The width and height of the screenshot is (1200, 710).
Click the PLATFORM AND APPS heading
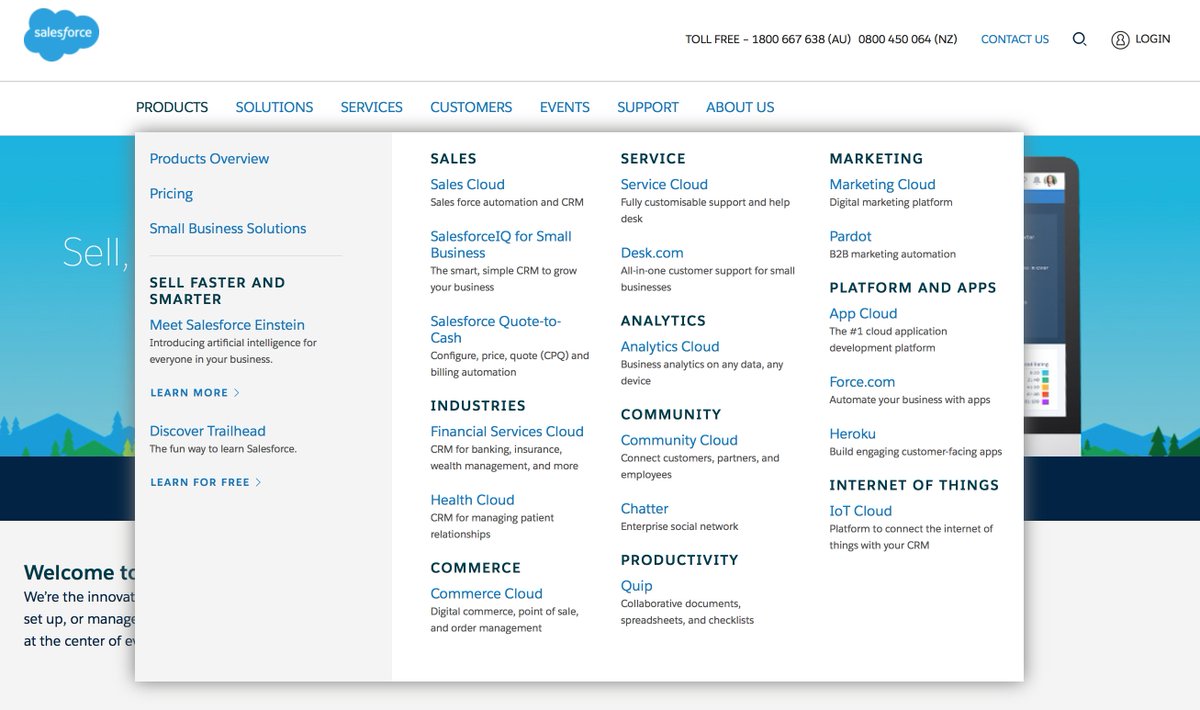(913, 288)
